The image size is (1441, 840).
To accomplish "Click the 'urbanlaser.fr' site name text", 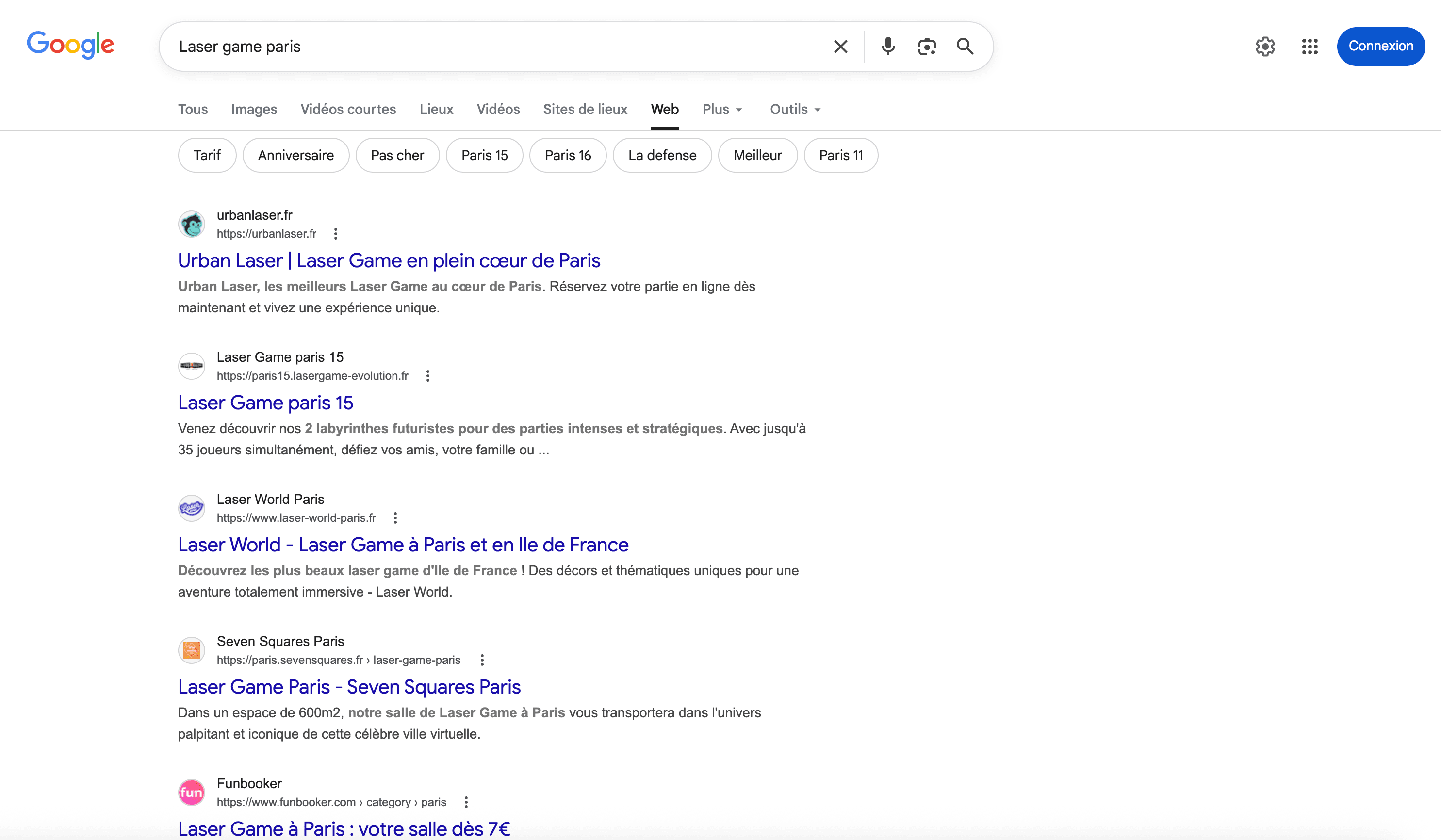I will 254,215.
